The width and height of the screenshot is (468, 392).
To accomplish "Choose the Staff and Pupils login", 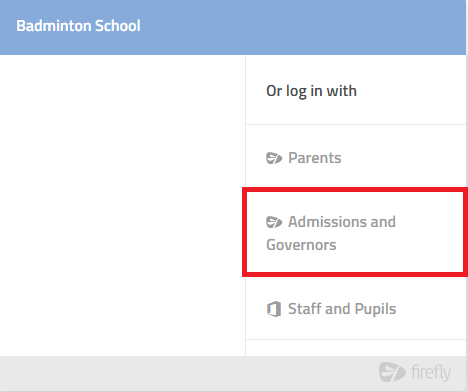I will (x=356, y=309).
